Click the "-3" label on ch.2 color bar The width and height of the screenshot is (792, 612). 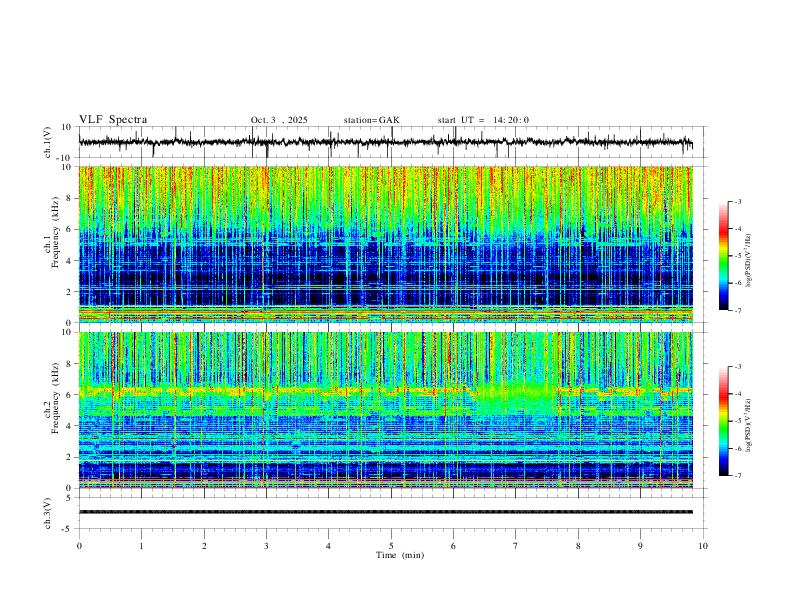point(737,367)
